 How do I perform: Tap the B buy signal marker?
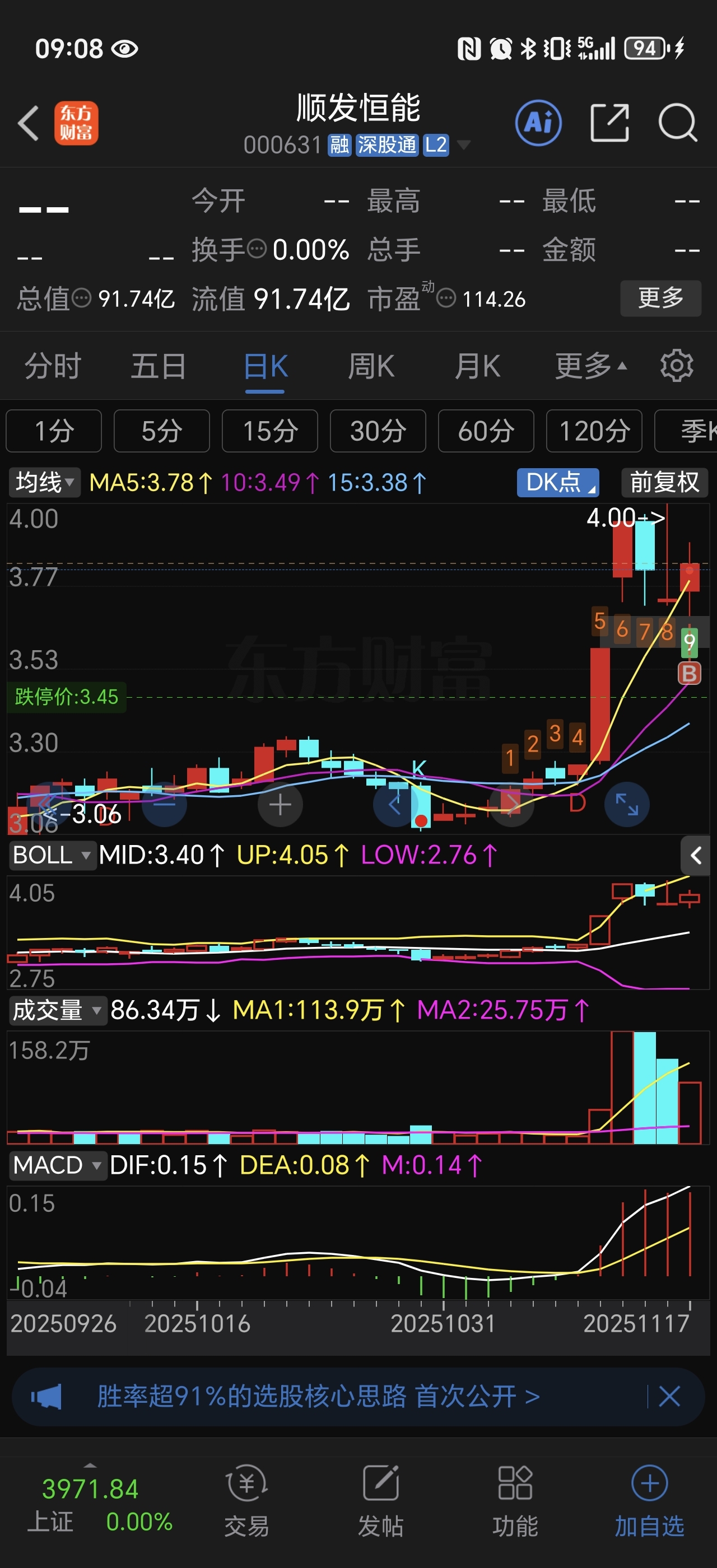click(690, 674)
